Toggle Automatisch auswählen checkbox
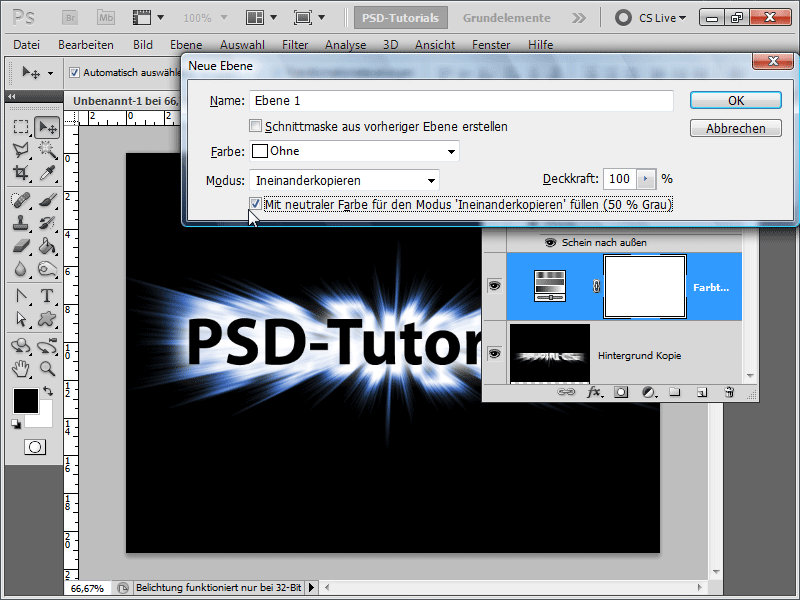 [x=74, y=72]
